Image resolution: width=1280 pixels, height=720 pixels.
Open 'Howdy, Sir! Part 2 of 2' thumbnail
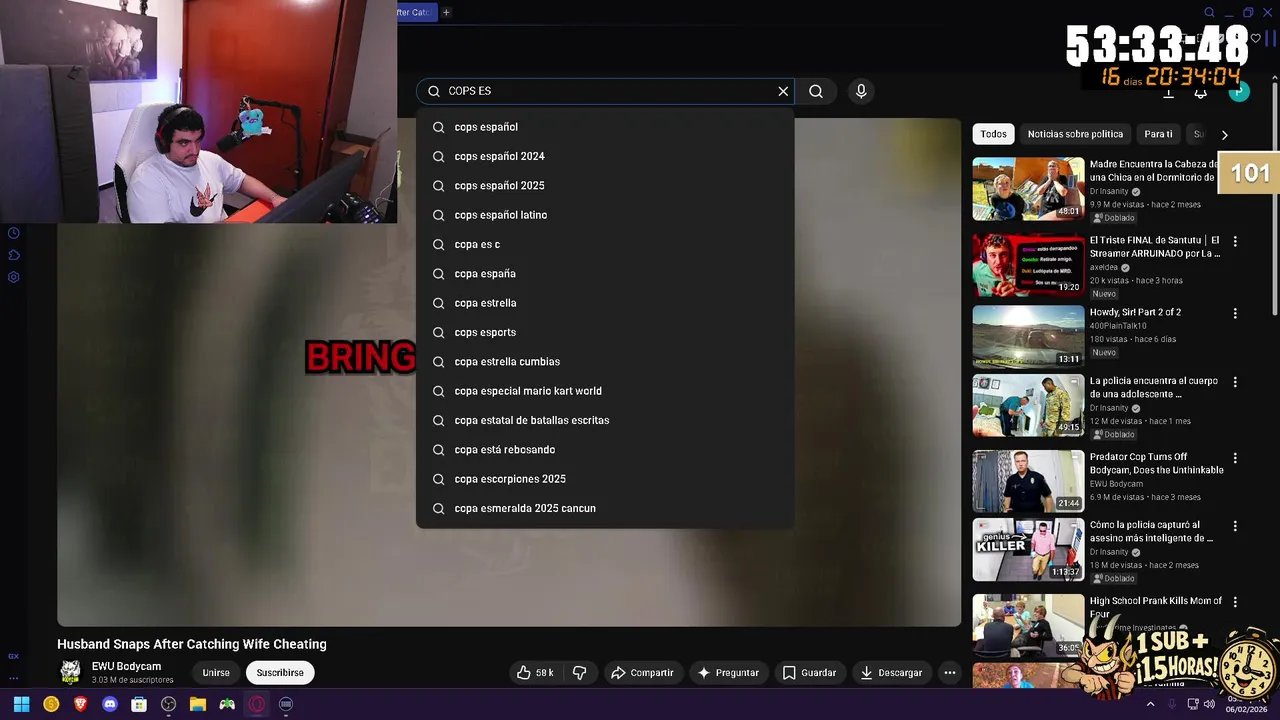coord(1028,337)
